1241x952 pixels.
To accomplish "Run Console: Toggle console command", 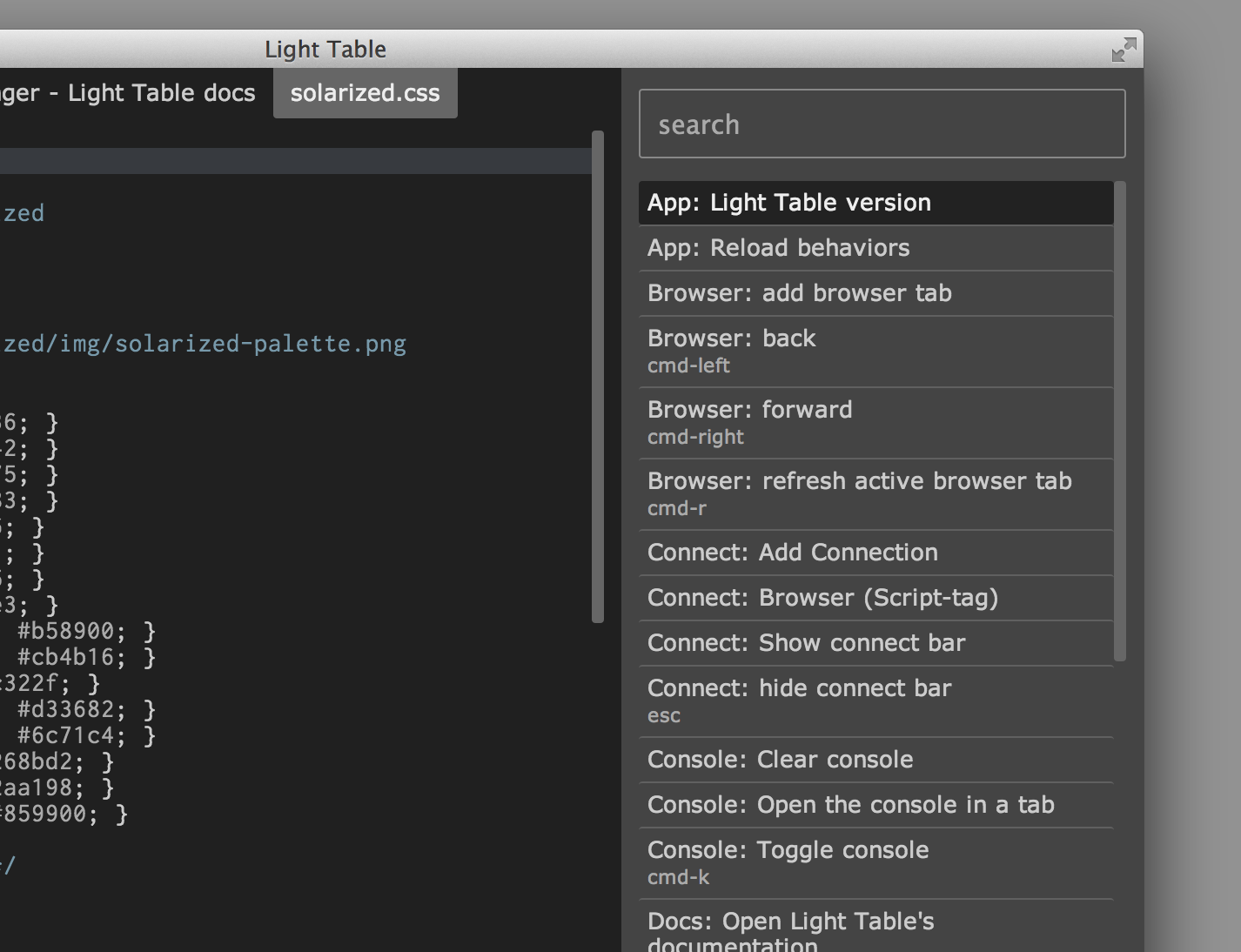I will click(x=875, y=862).
